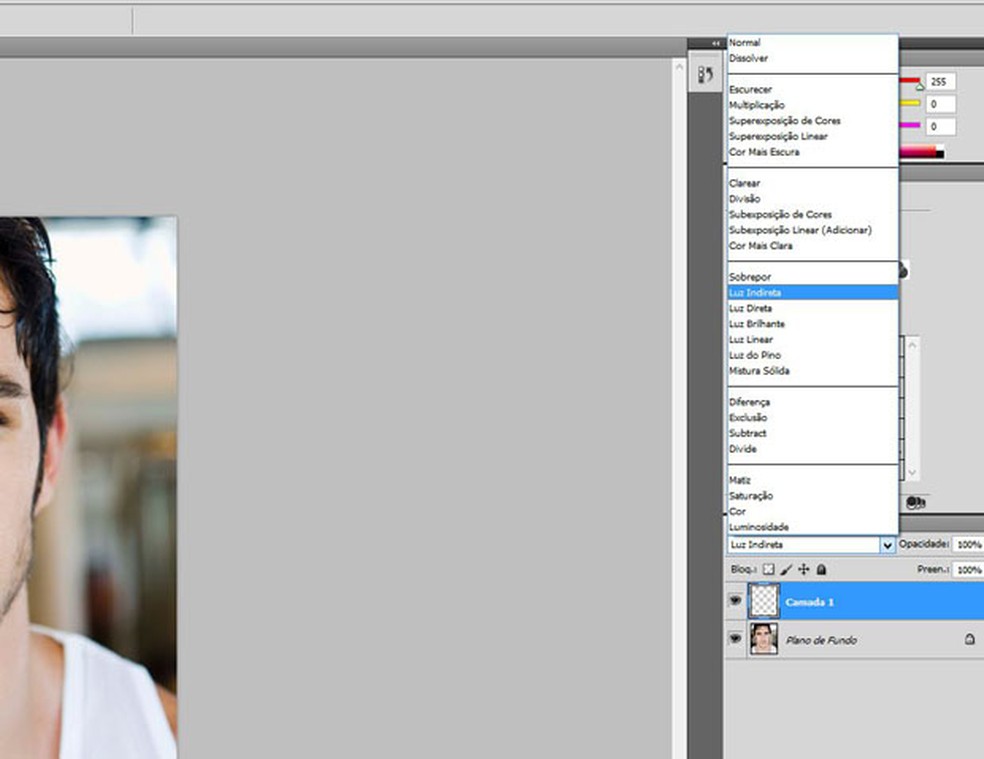Pick Superexposição de Cores mode
Image resolution: width=984 pixels, height=759 pixels.
click(x=813, y=121)
